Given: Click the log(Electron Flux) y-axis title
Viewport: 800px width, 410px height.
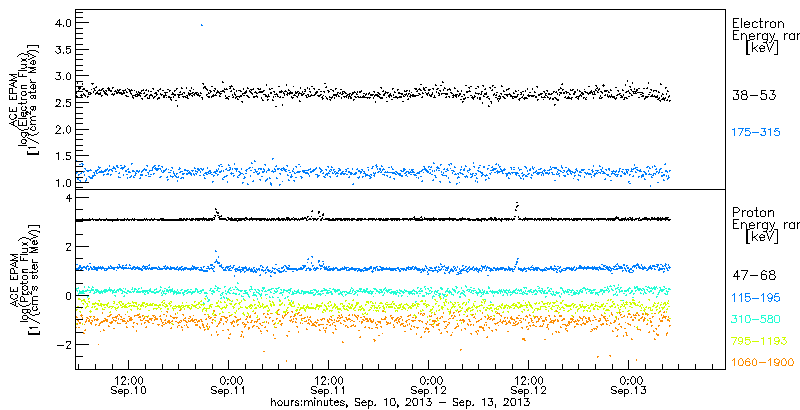Looking at the screenshot, I should (22, 99).
